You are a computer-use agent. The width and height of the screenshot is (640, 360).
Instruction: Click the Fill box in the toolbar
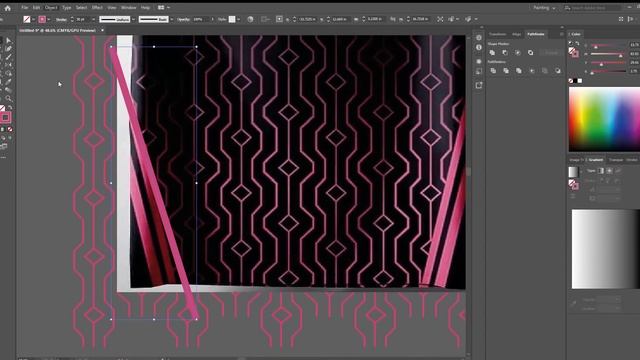[2, 108]
